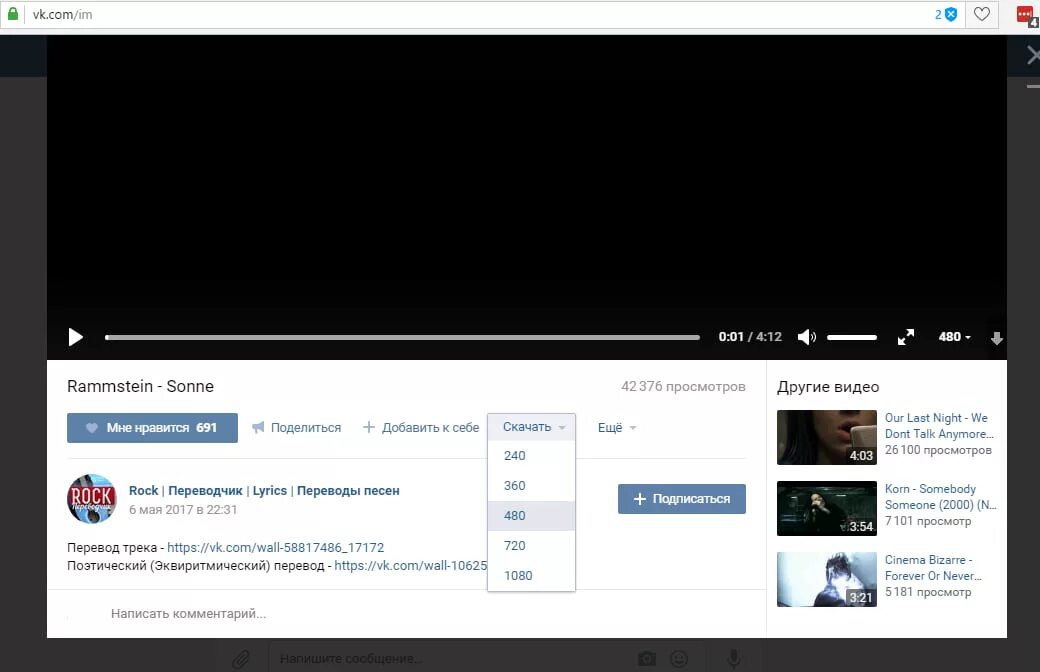This screenshot has height=672, width=1040.
Task: Close the video popup with X
Action: pyautogui.click(x=1033, y=55)
